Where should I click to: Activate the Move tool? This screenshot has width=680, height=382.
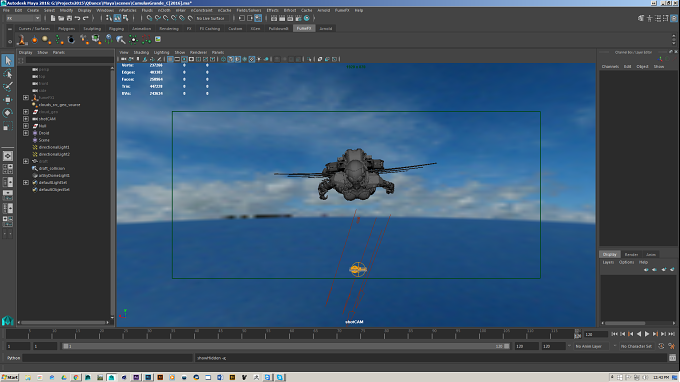(x=7, y=100)
